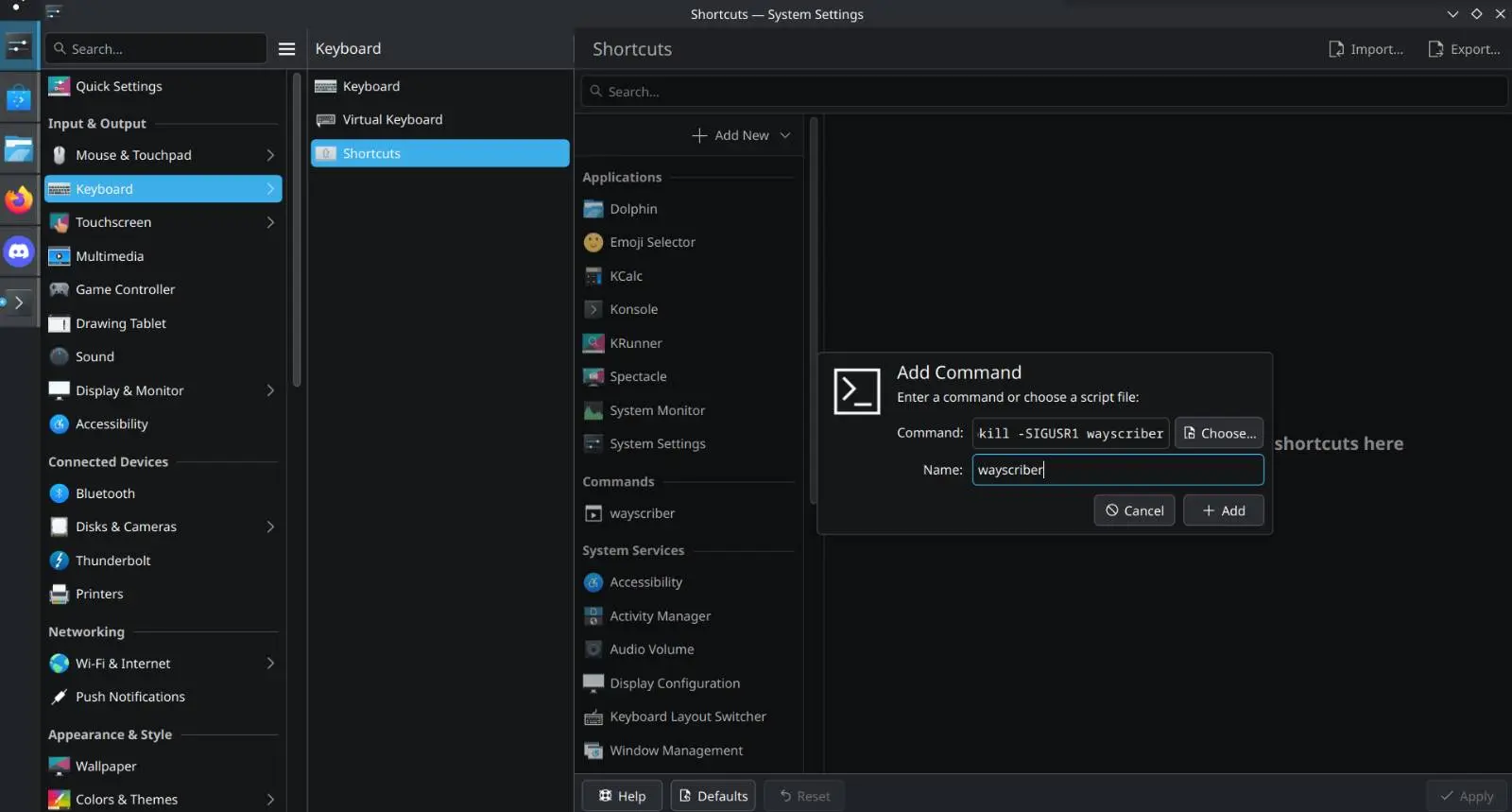Select KCalc in shortcuts list

689,276
